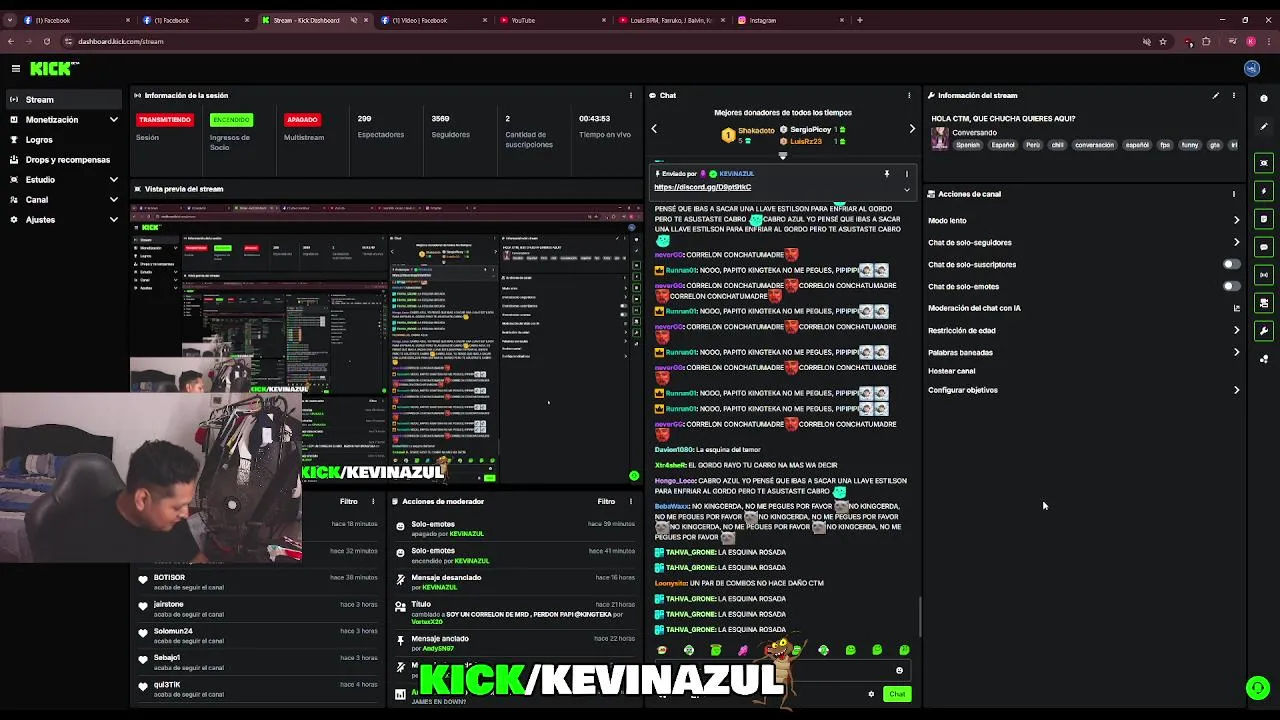Select Stream in the left sidebar
Viewport: 1280px width, 720px height.
[65, 99]
